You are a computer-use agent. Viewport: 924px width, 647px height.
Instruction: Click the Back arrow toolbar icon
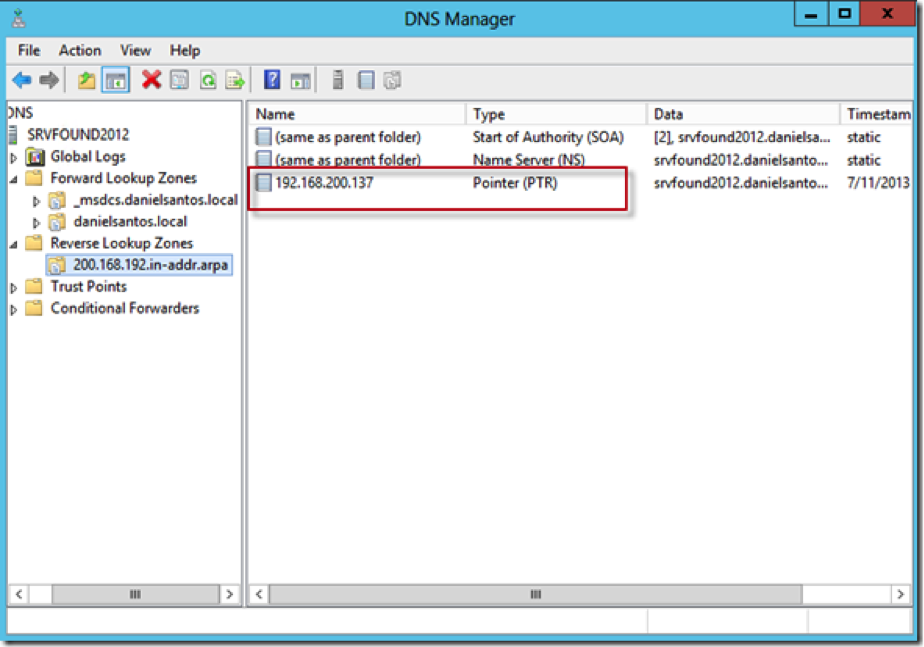(x=22, y=80)
